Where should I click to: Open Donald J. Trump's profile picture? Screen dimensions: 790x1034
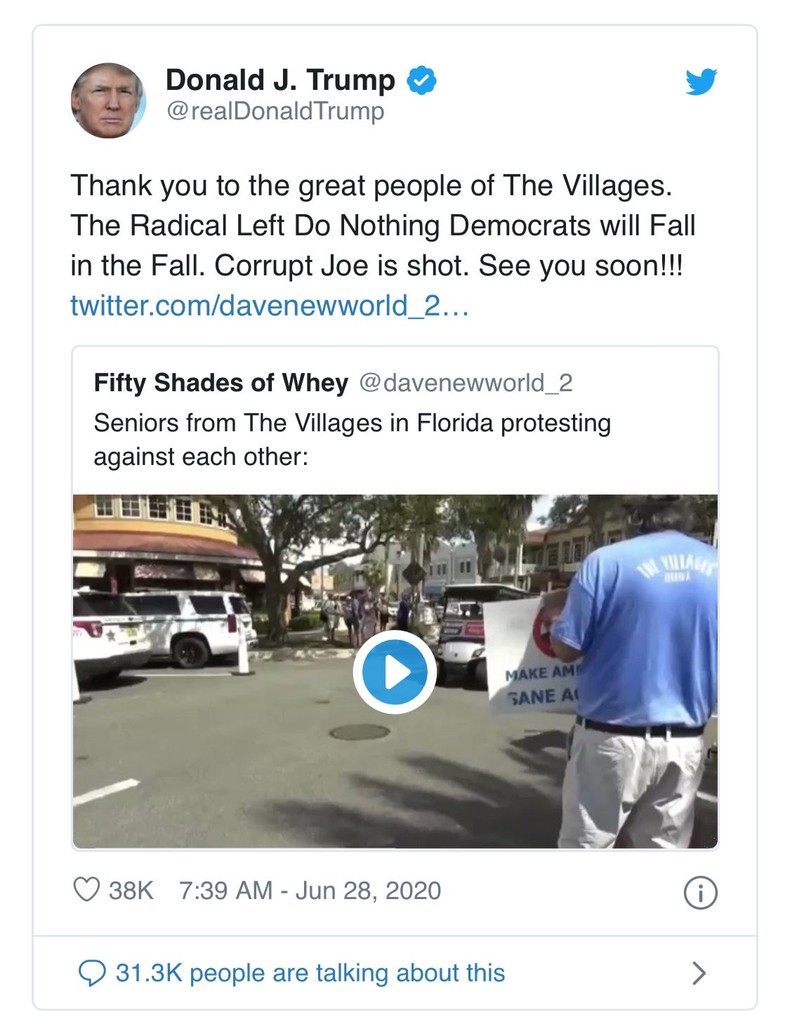click(108, 101)
